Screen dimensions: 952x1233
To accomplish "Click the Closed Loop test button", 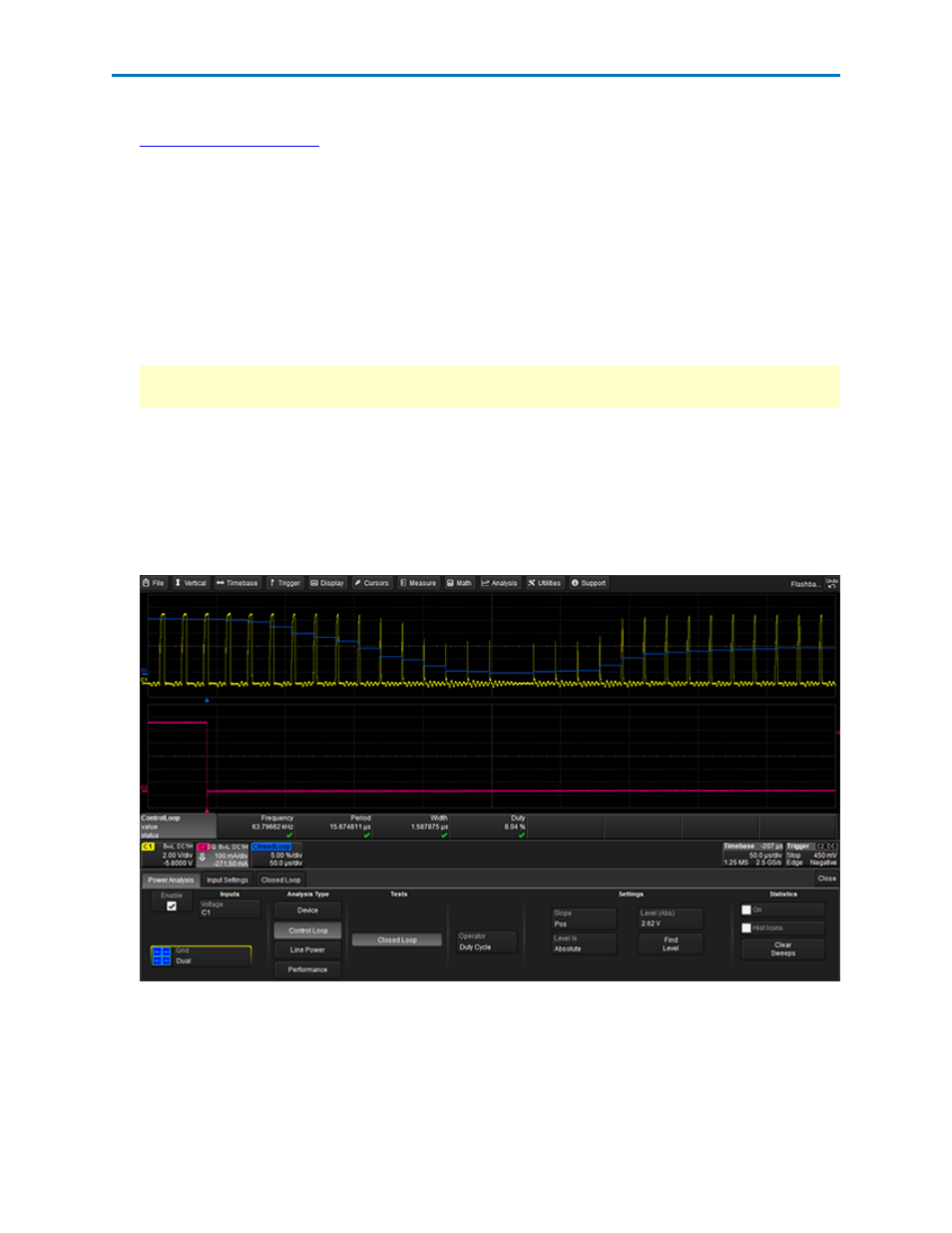I will (x=397, y=939).
